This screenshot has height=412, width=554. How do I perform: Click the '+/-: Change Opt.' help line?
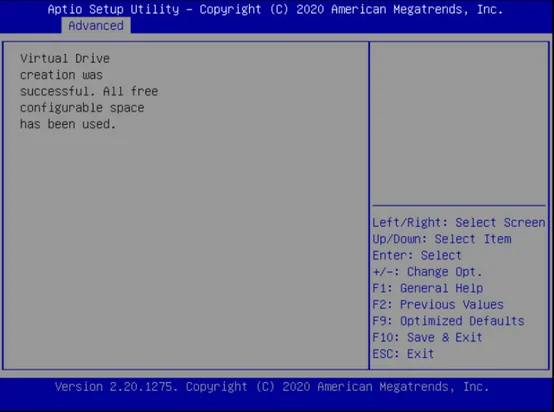coord(427,272)
